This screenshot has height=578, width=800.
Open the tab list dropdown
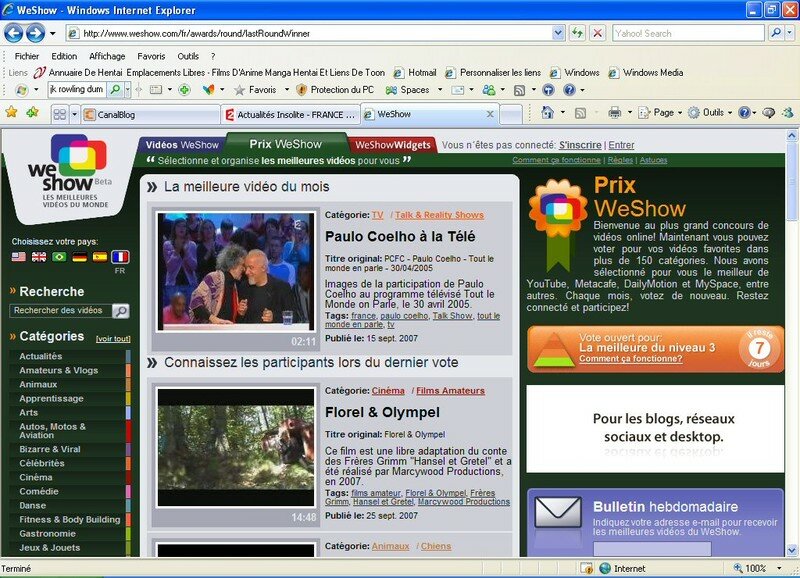click(74, 114)
